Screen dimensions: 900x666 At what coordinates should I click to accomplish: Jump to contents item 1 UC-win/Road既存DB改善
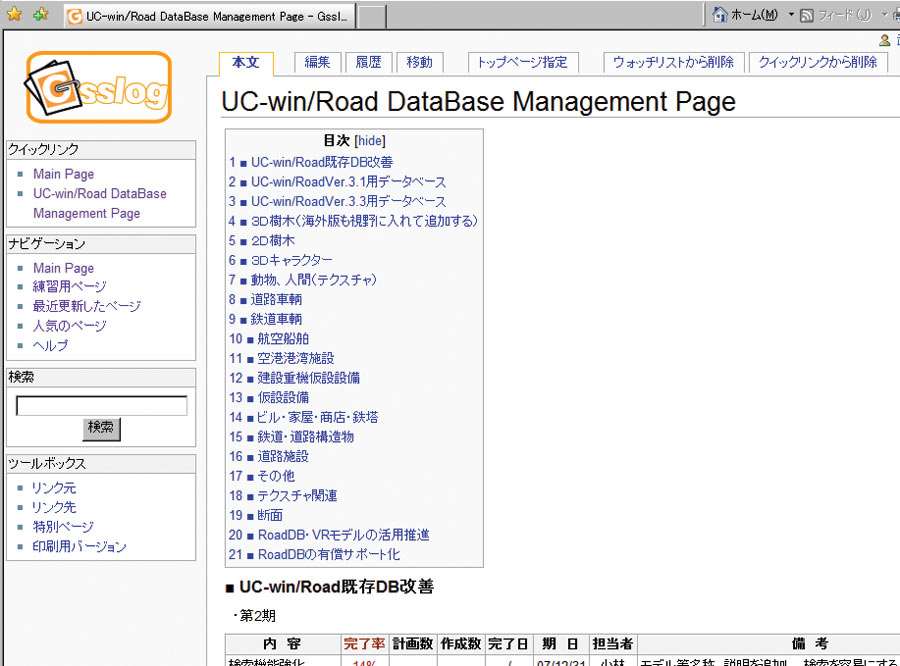point(322,162)
